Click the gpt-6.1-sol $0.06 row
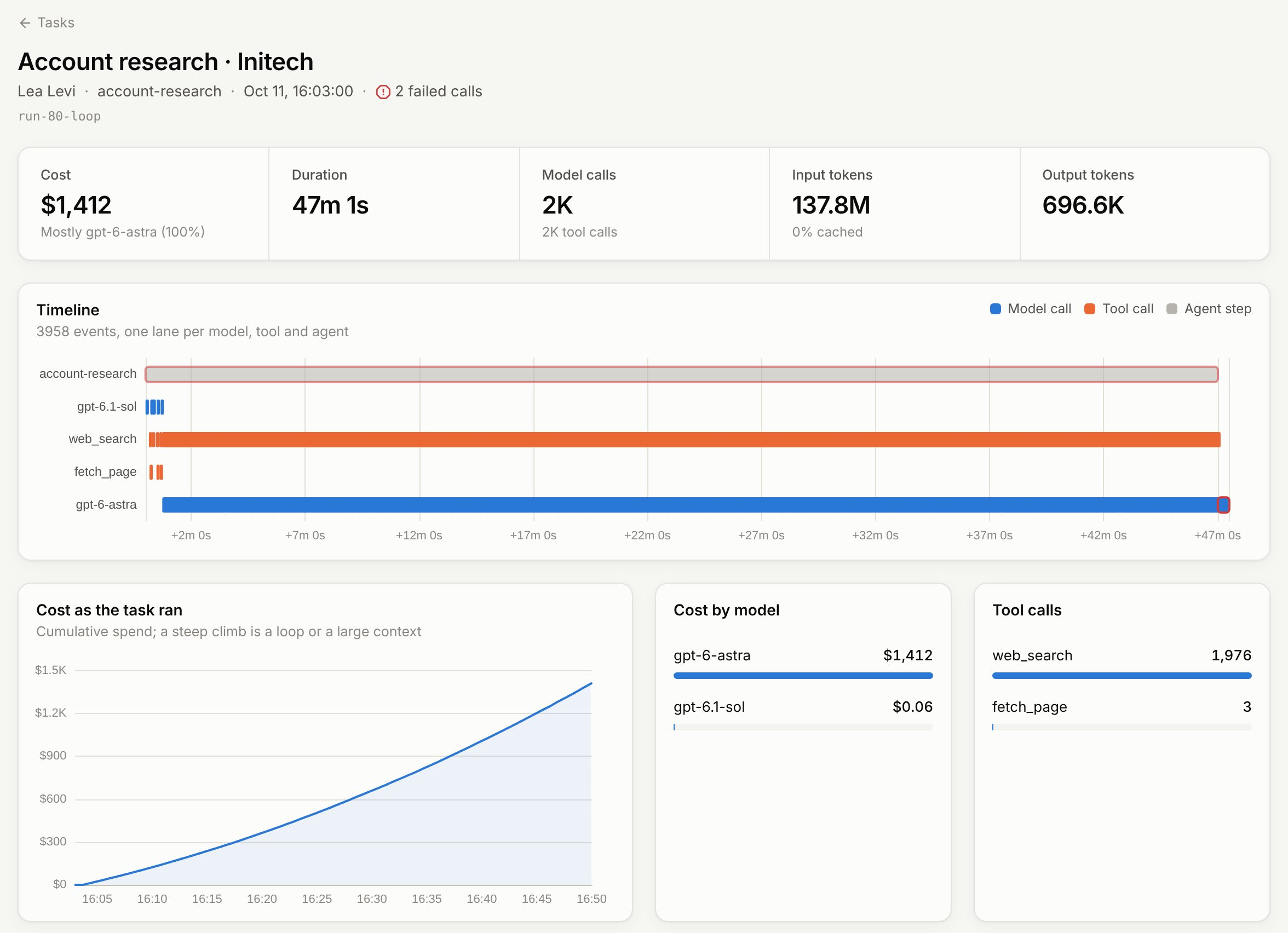Screen dimensions: 1288x933 pyautogui.click(x=803, y=716)
